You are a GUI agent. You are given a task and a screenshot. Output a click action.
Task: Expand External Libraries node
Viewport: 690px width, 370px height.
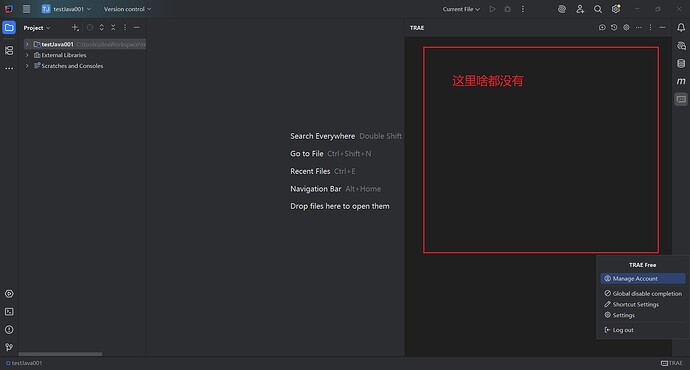(x=27, y=55)
